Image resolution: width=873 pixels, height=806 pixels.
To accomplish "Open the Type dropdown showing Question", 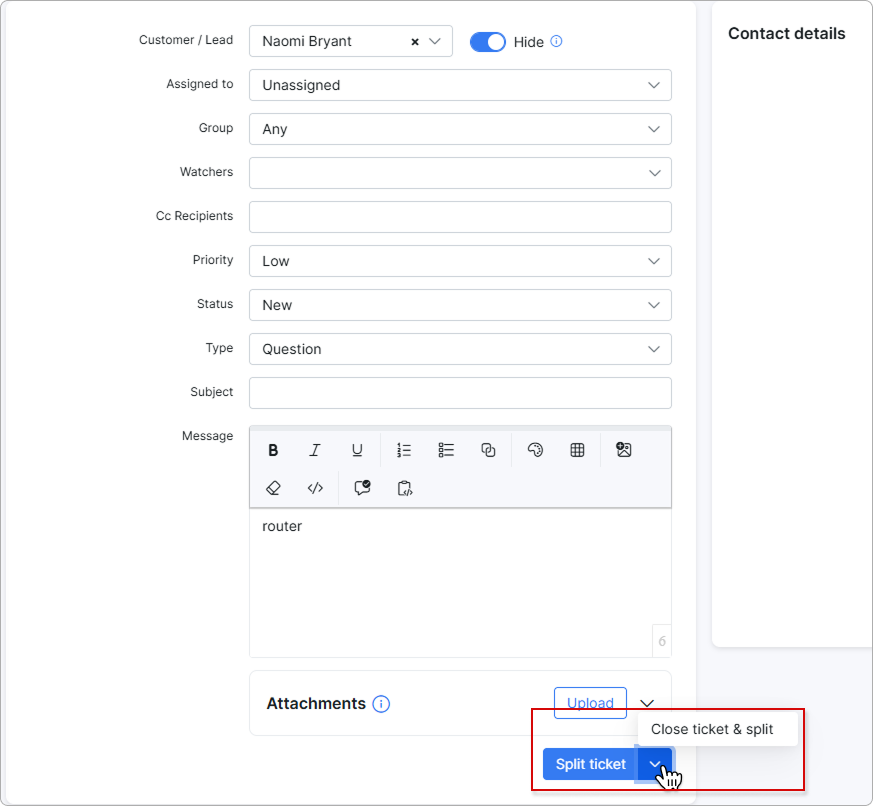I will click(460, 349).
